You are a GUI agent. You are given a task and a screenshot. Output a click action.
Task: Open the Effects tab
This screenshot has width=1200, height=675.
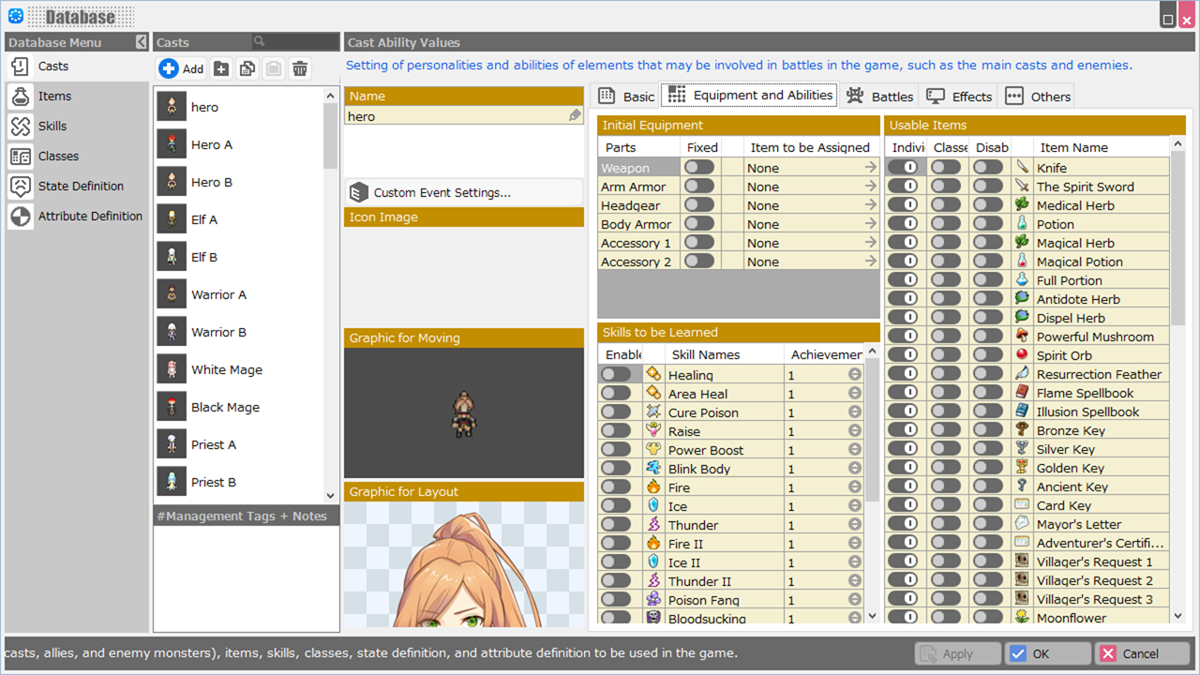click(958, 95)
